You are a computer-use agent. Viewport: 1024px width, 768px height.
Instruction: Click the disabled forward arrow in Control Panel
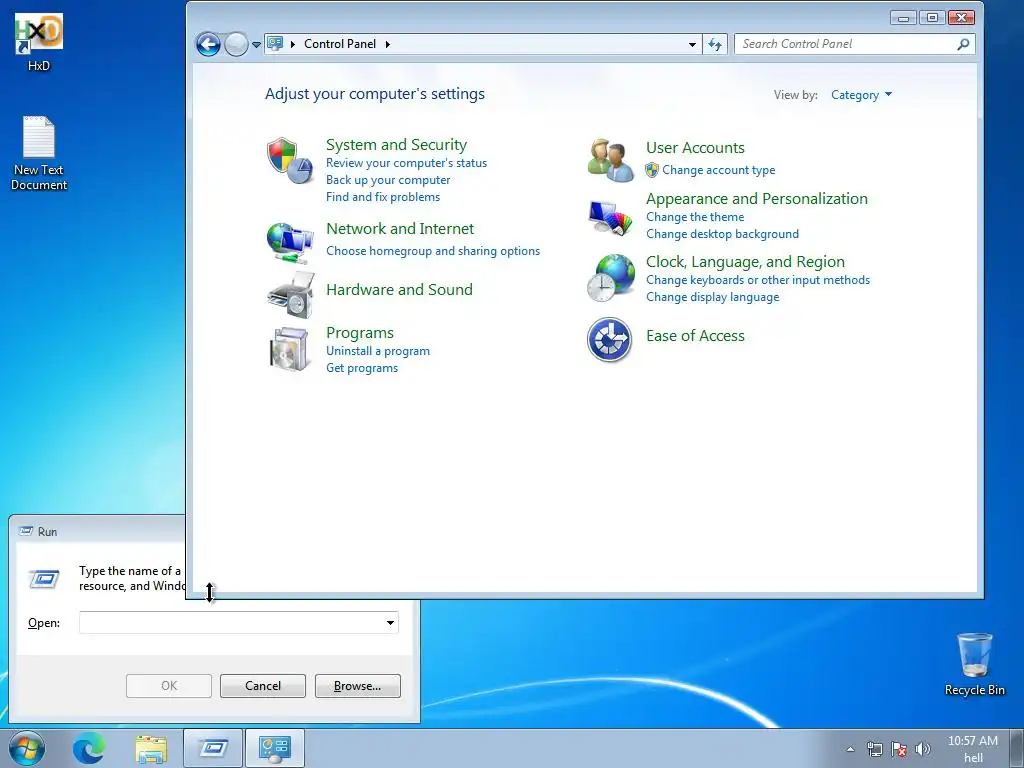(x=236, y=44)
